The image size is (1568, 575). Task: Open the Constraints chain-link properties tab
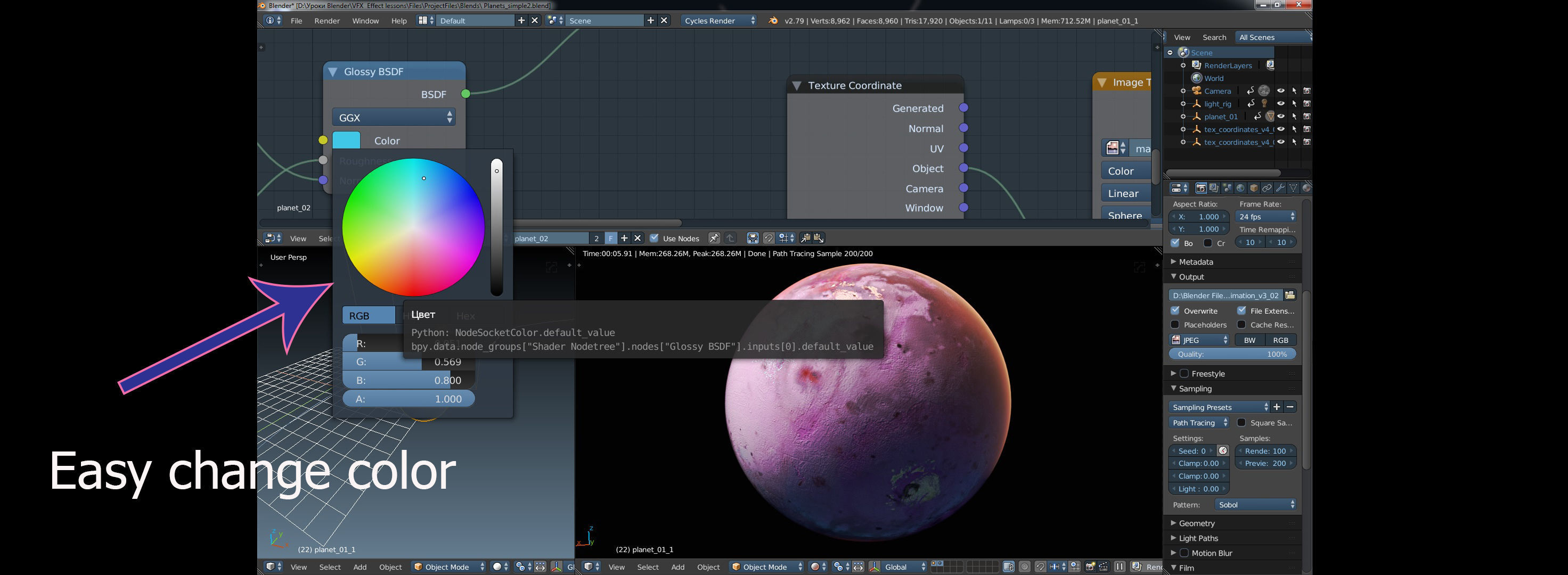point(1267,188)
